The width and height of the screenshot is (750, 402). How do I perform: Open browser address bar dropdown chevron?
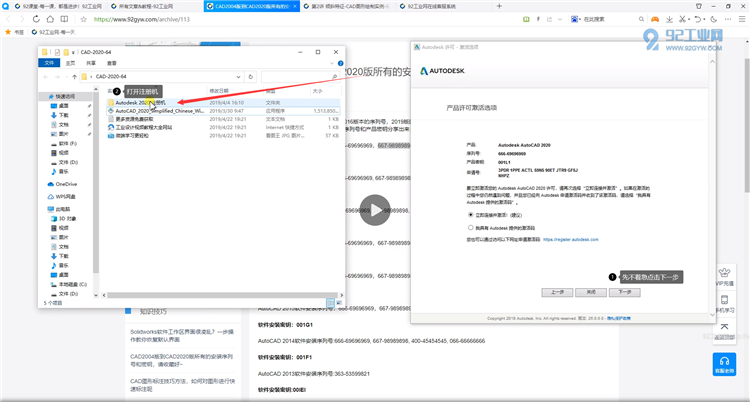click(559, 19)
